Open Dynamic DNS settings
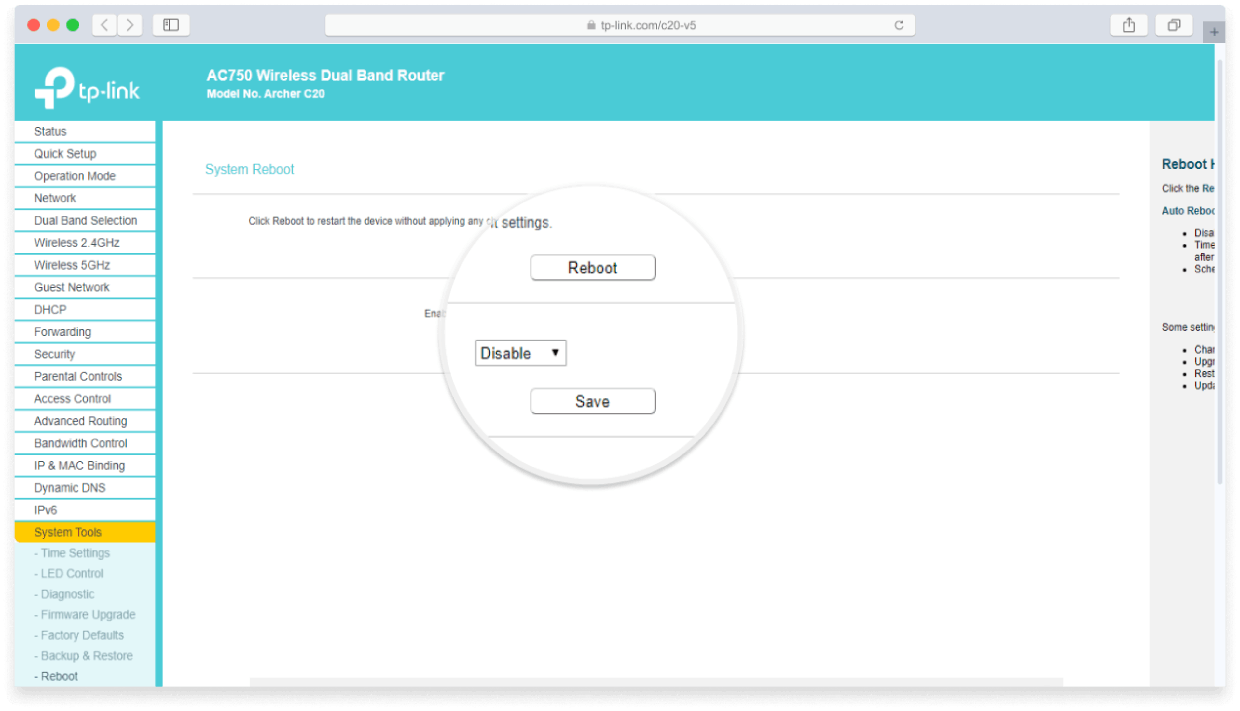1240x711 pixels. 86,488
